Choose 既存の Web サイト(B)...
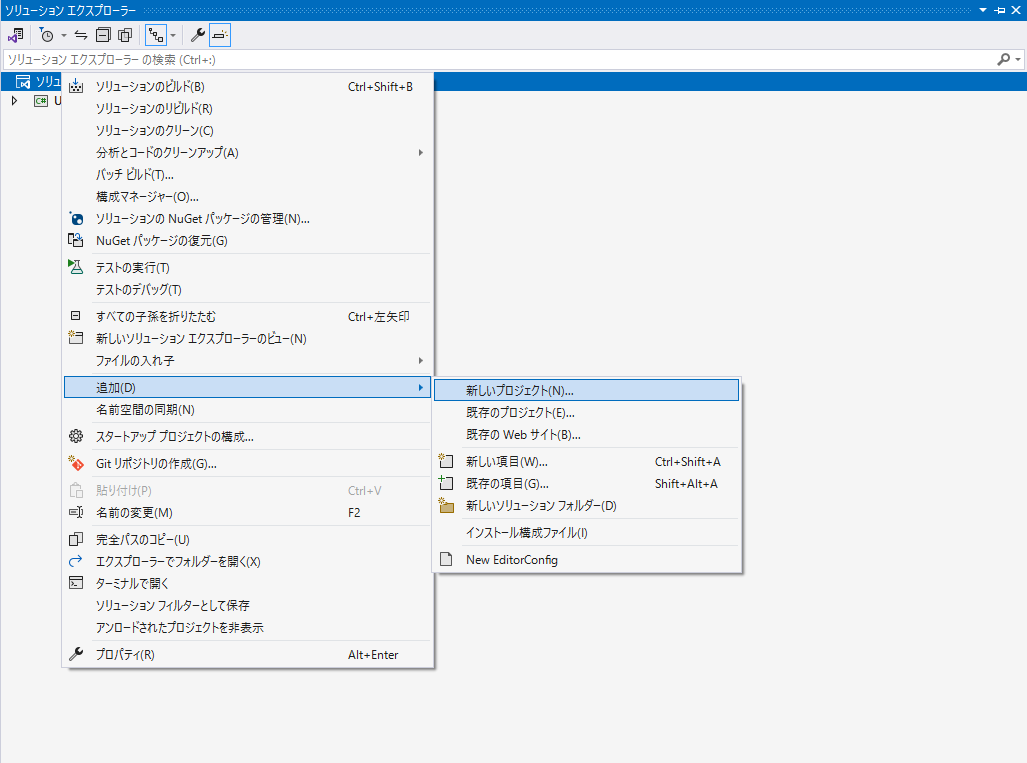 (x=587, y=435)
